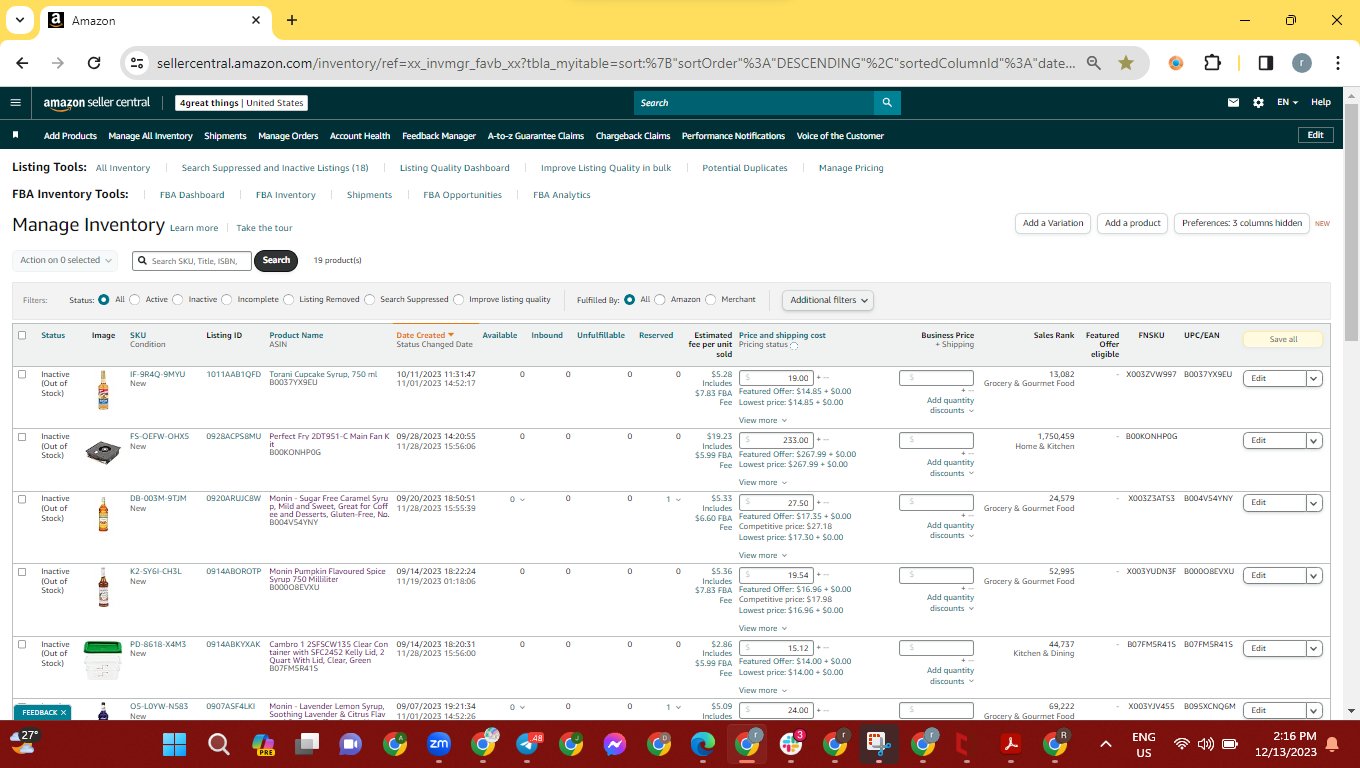
Task: Click the teal search magnifier button
Action: click(887, 102)
